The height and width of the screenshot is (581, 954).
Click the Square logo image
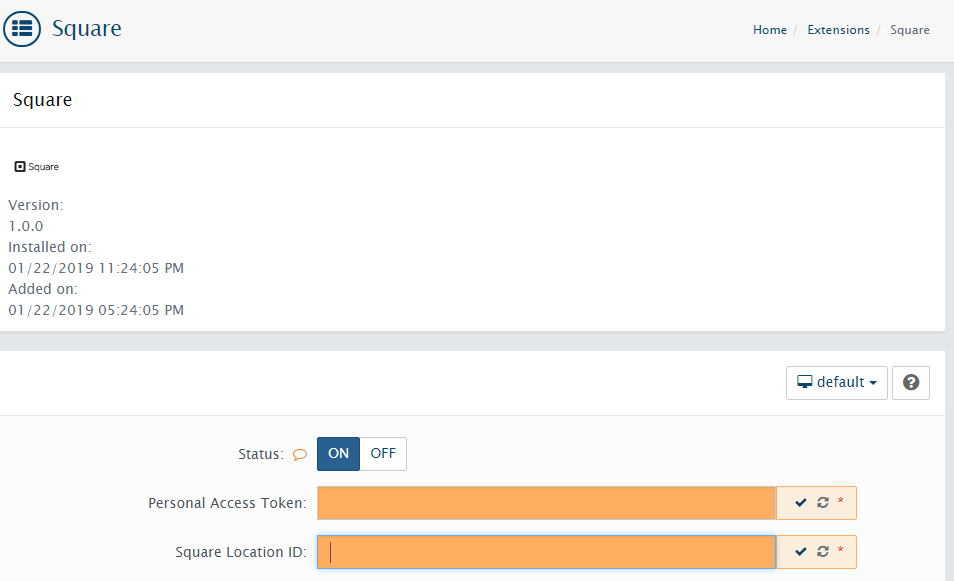37,167
